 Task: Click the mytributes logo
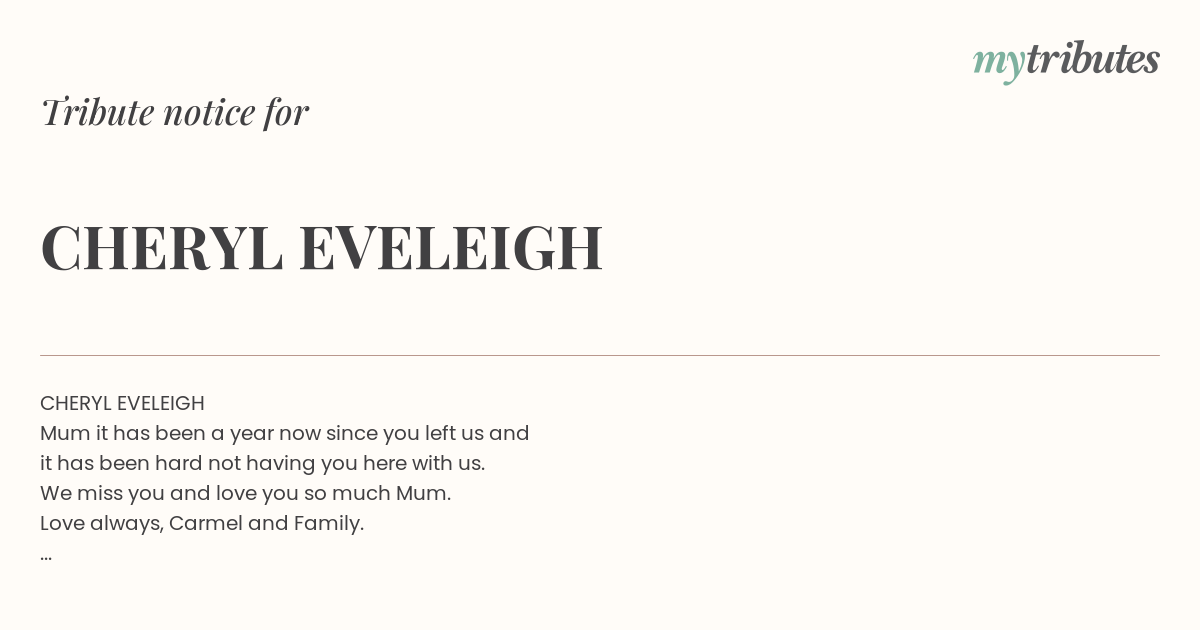pos(1066,62)
